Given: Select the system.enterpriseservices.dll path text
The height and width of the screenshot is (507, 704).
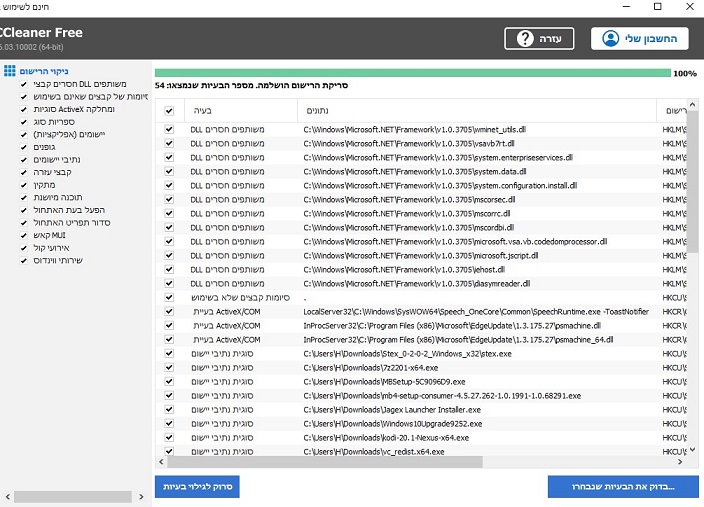Looking at the screenshot, I should pos(438,158).
